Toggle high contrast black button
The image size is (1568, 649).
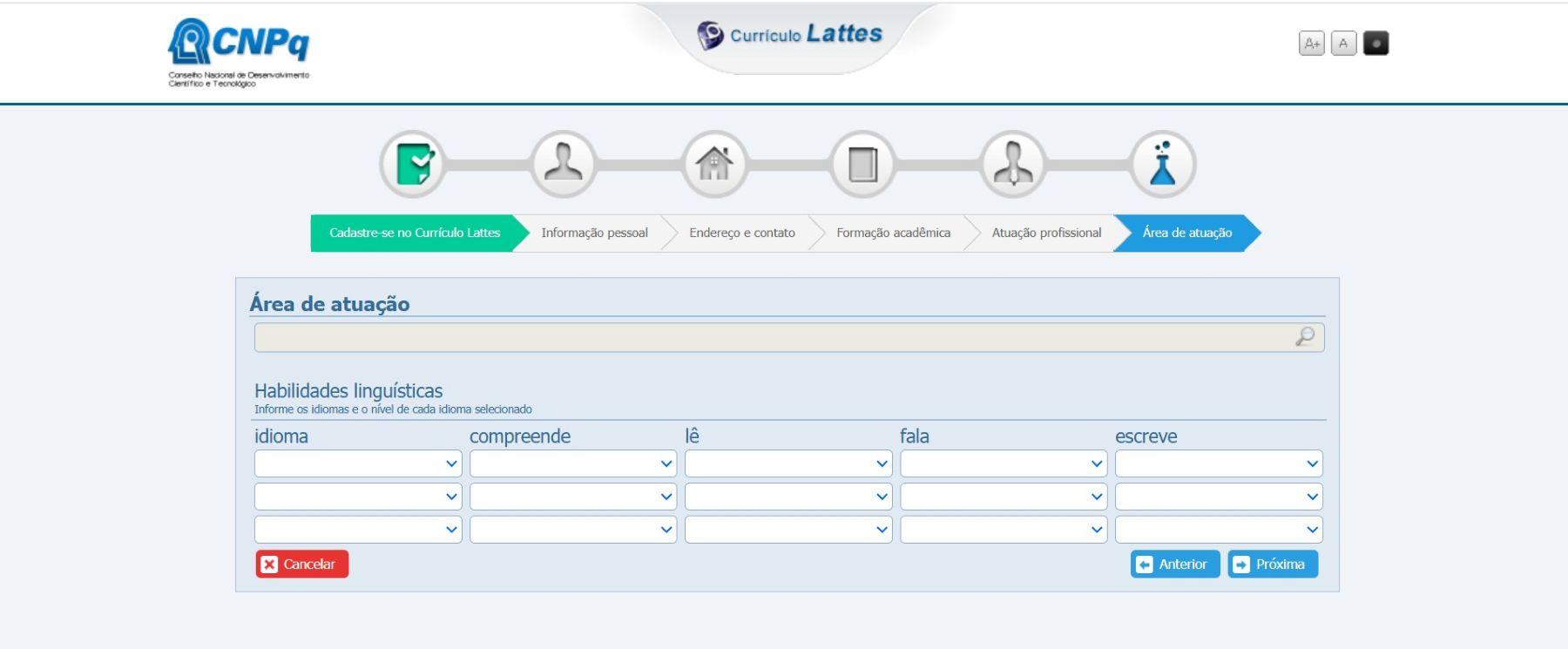(1375, 44)
